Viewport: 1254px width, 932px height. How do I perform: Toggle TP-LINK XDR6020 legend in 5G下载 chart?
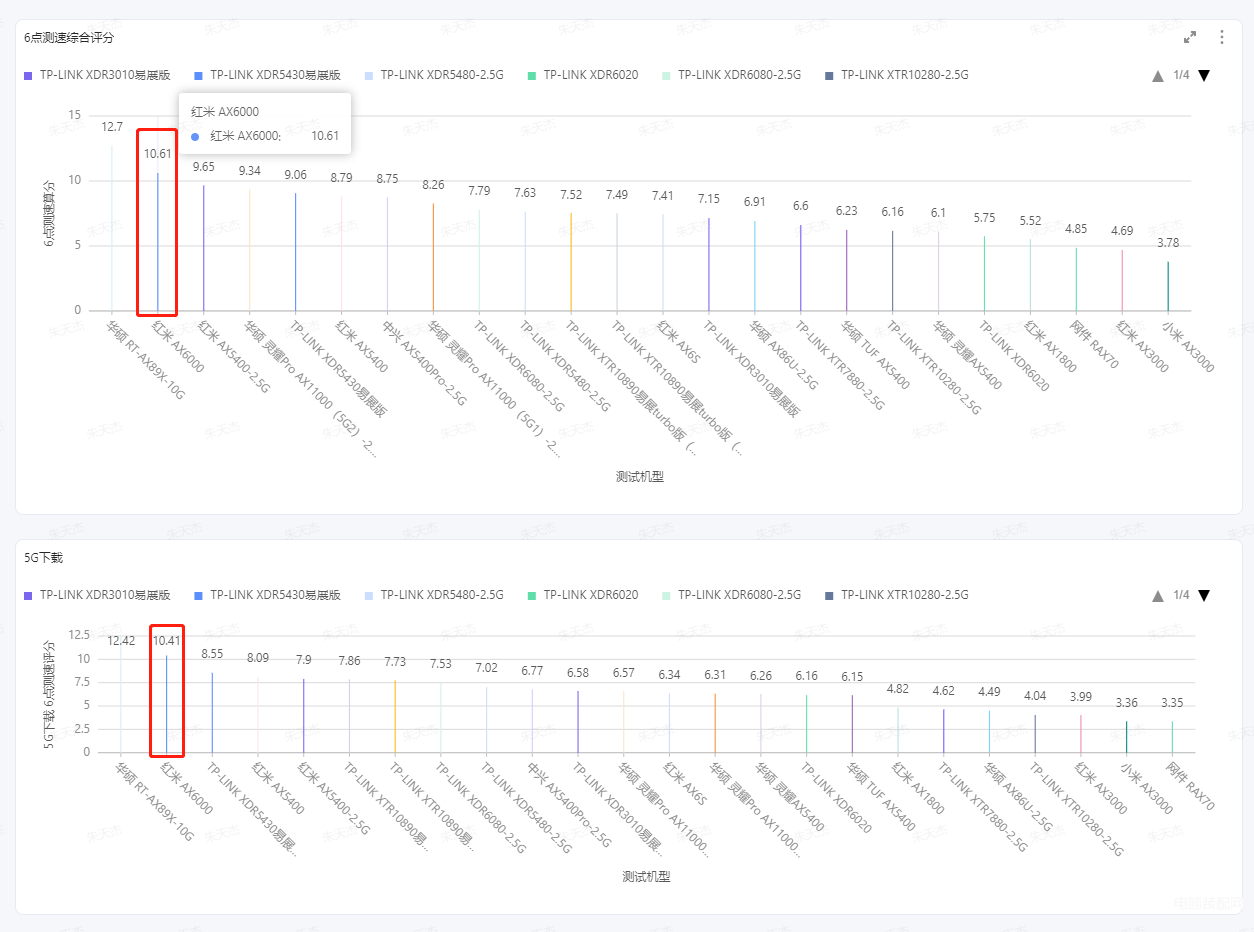583,595
